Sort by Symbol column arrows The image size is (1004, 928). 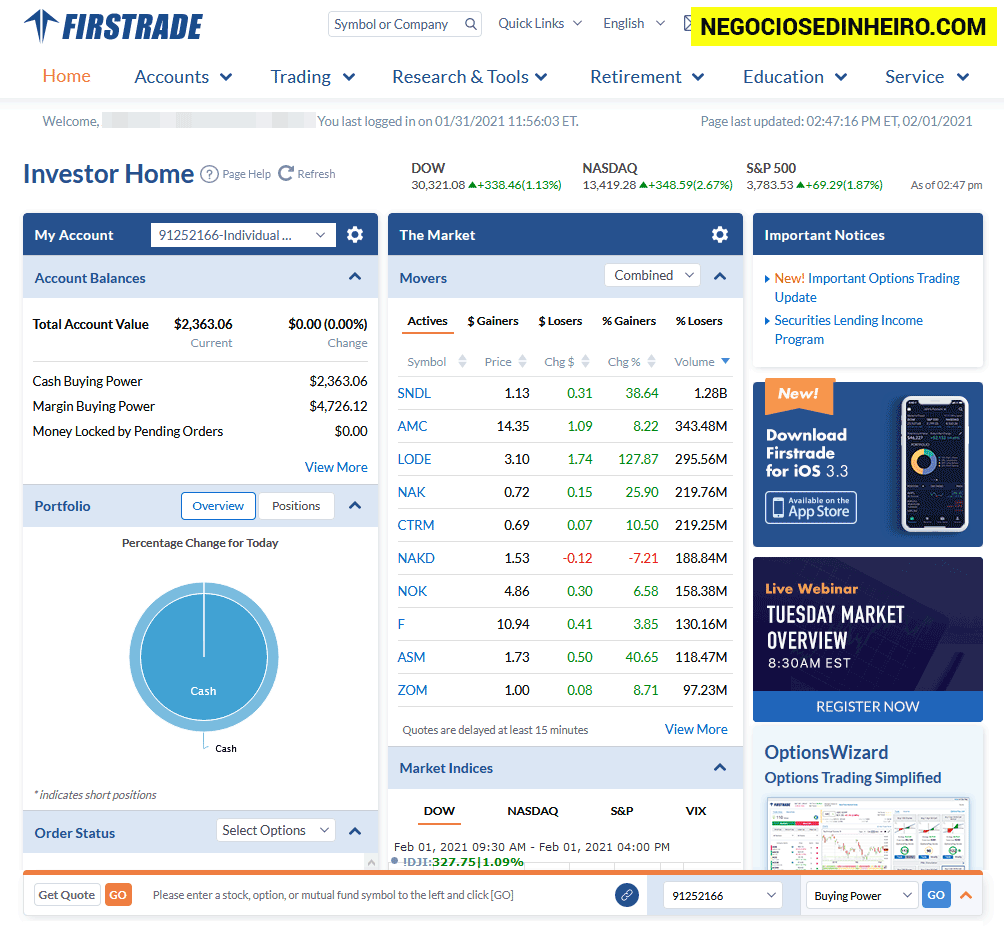pyautogui.click(x=462, y=361)
